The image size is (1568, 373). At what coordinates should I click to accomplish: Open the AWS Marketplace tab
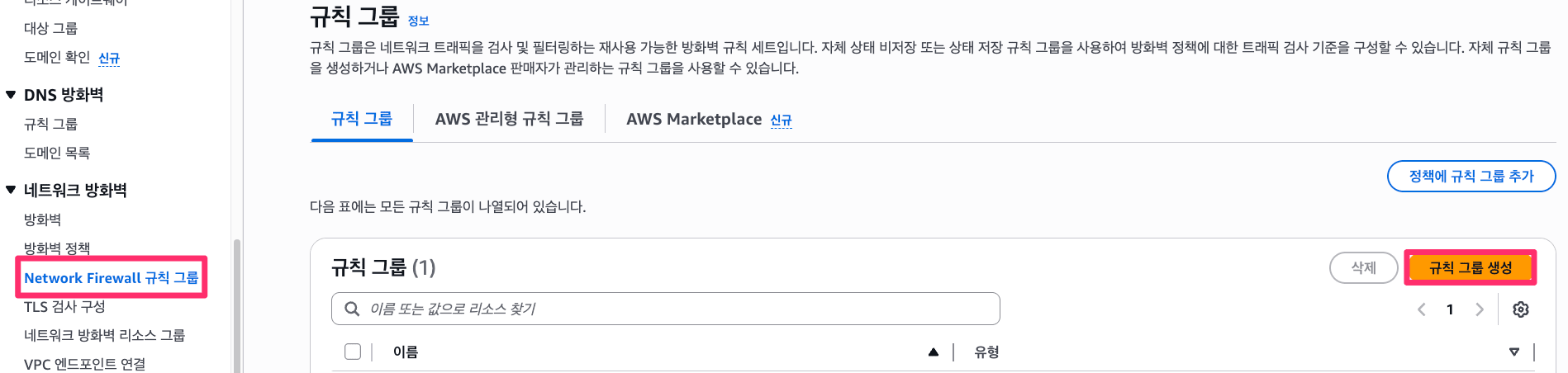pos(693,119)
